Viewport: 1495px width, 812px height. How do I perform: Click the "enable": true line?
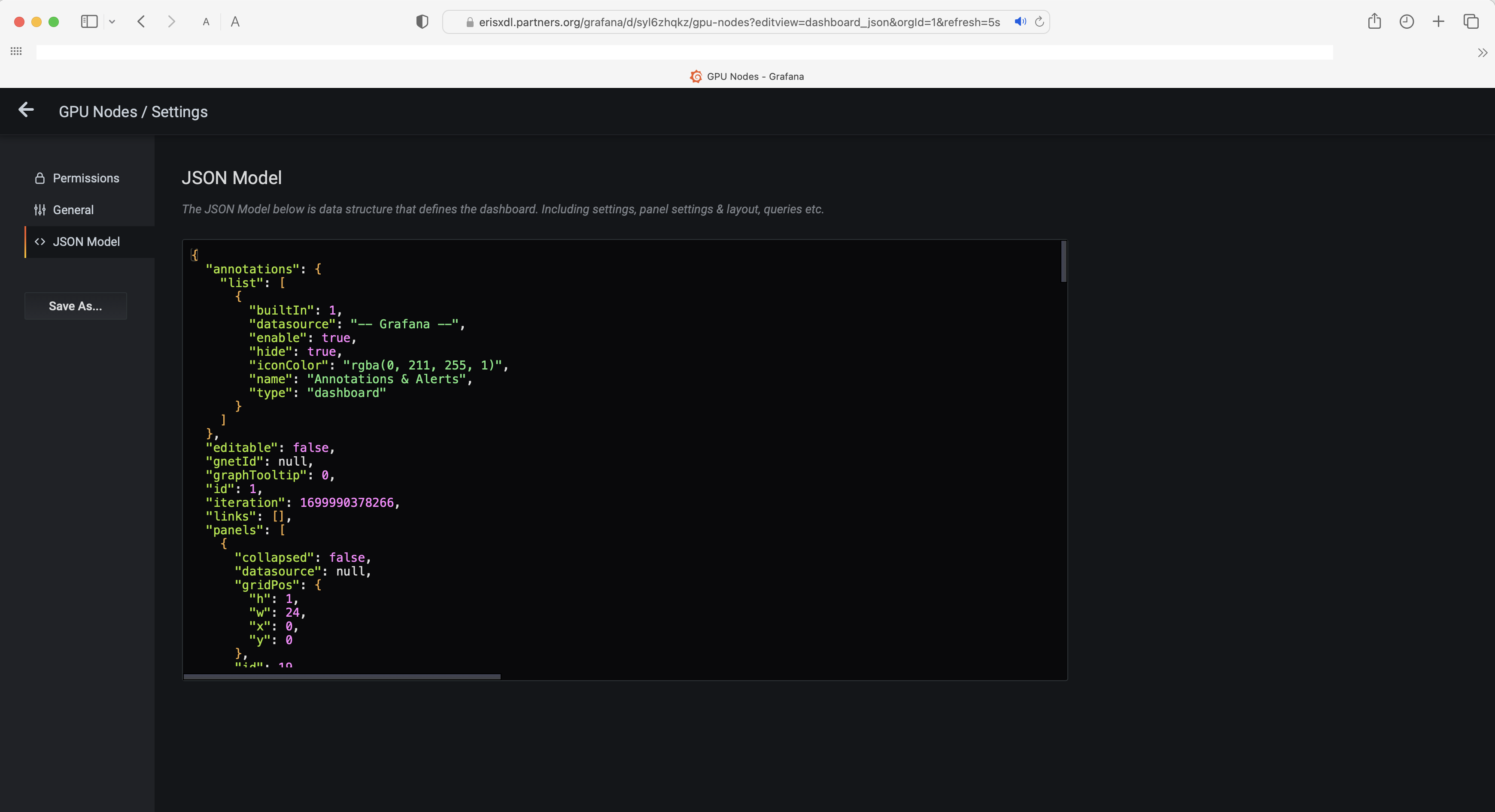pos(303,338)
